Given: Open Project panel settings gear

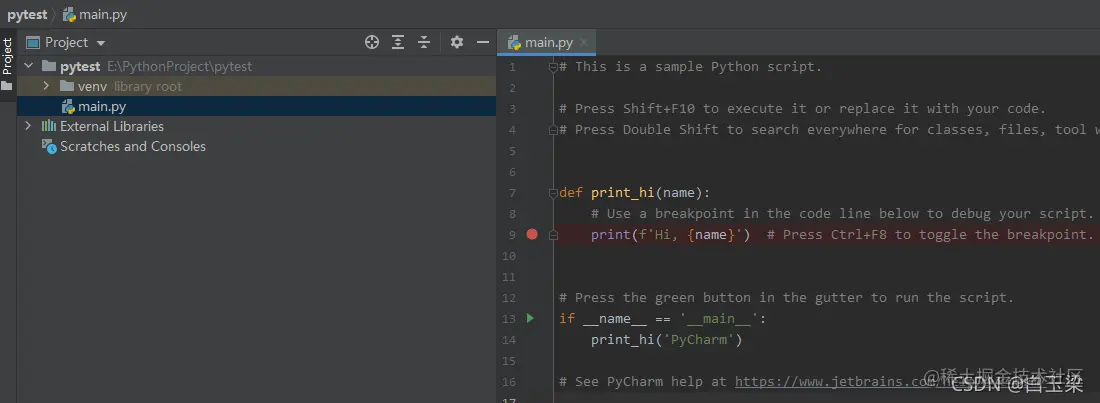Looking at the screenshot, I should click(457, 42).
